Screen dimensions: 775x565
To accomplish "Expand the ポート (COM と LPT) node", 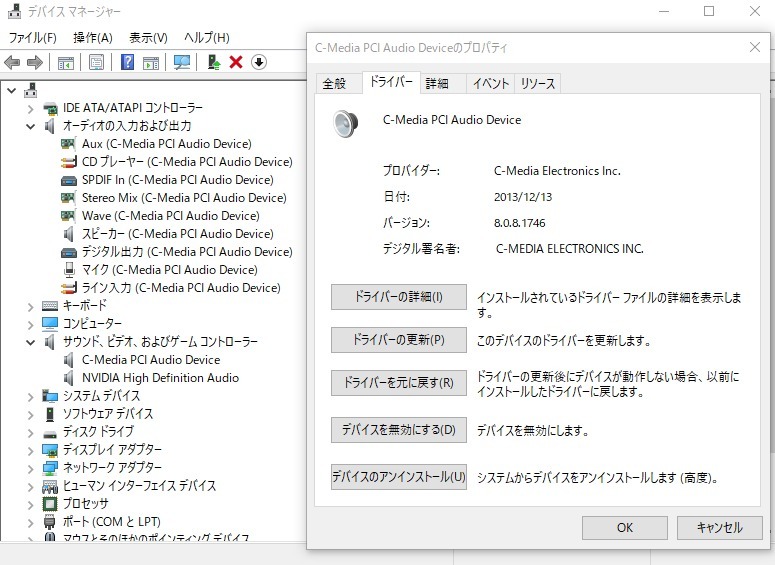I will 31,522.
